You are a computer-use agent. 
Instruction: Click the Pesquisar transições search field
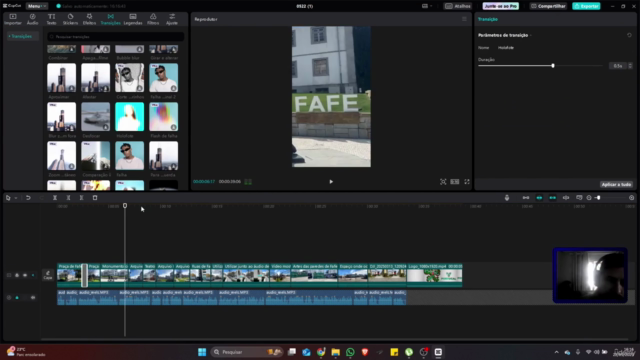tap(116, 37)
